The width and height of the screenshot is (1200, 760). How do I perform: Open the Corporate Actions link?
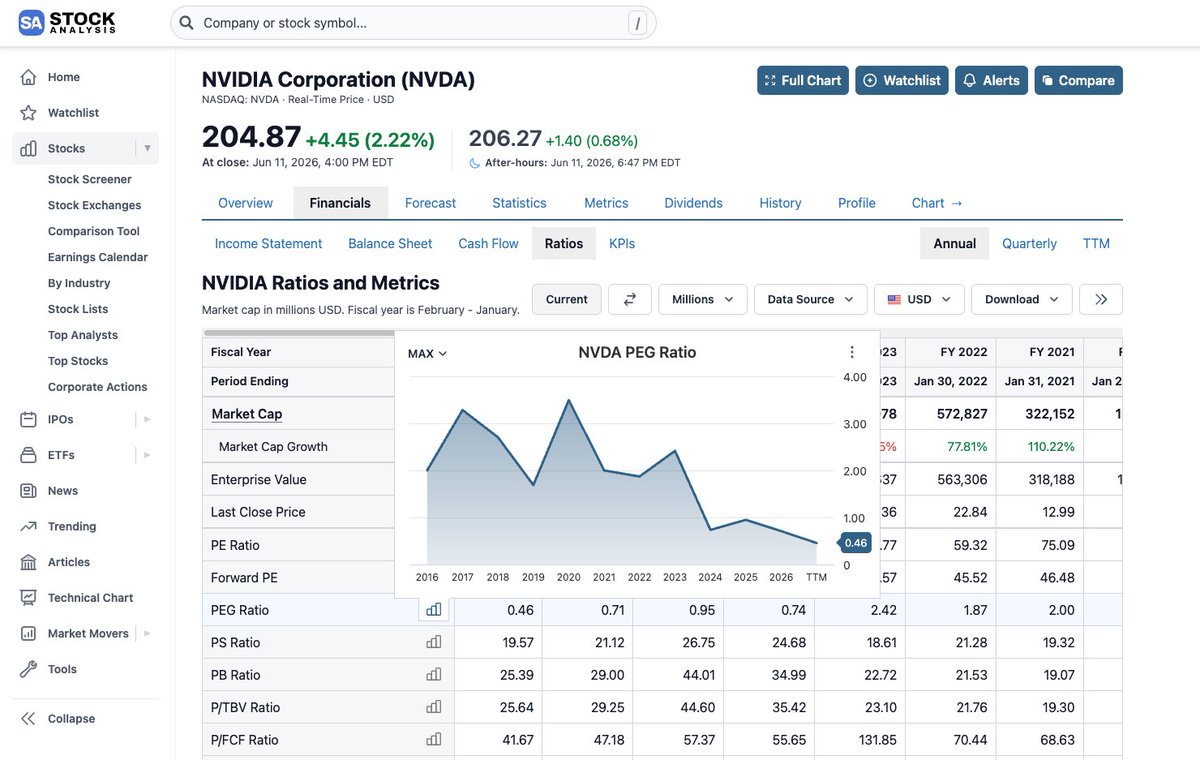pyautogui.click(x=98, y=387)
